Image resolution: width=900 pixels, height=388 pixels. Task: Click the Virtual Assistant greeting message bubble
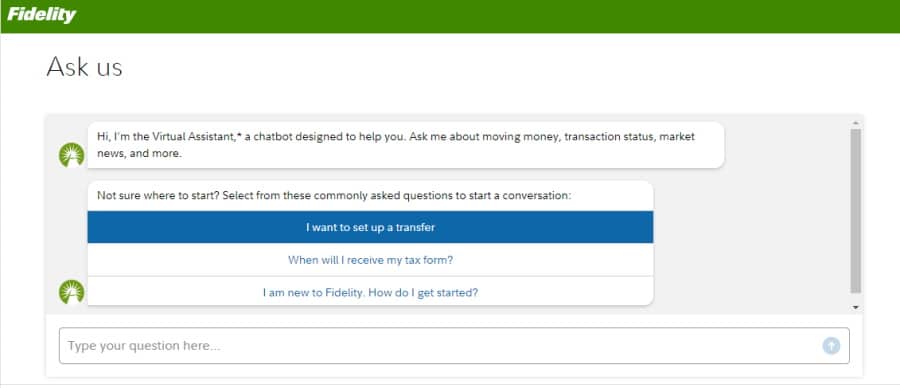(x=405, y=145)
